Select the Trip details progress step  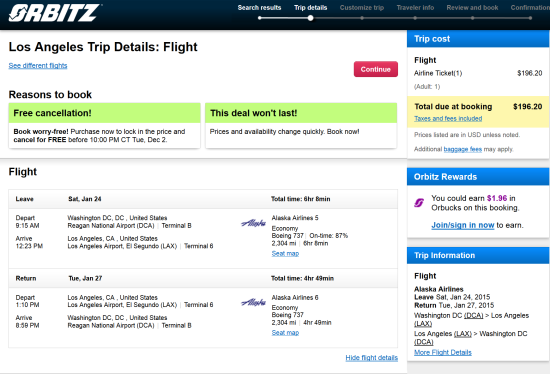click(x=310, y=7)
